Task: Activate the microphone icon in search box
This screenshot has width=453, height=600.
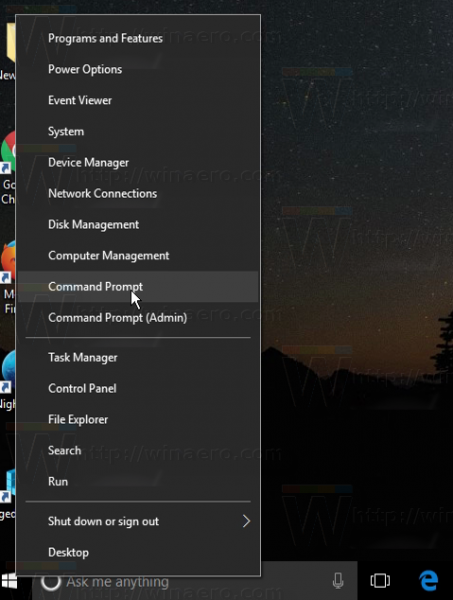Action: 337,581
